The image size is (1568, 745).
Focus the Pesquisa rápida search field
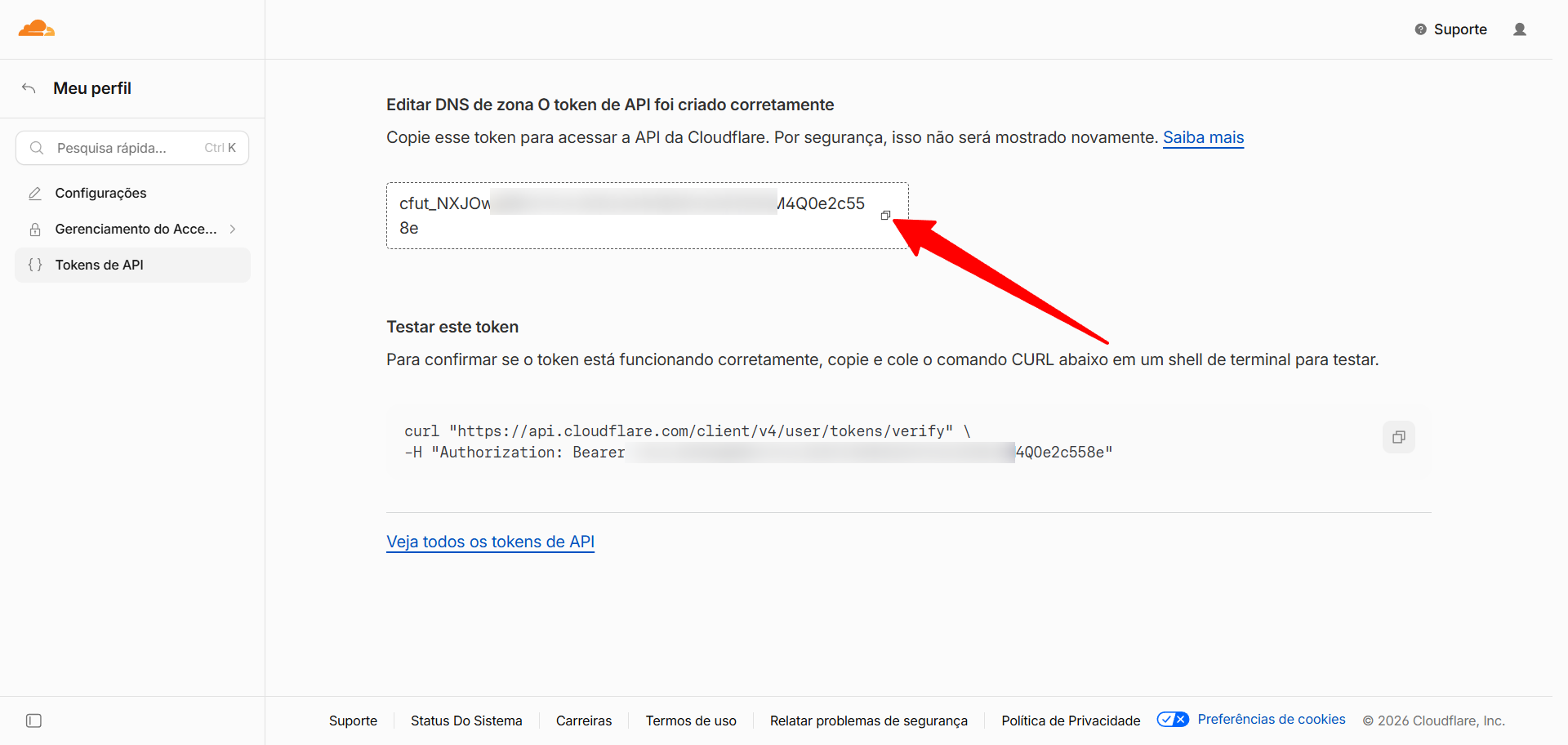(132, 148)
